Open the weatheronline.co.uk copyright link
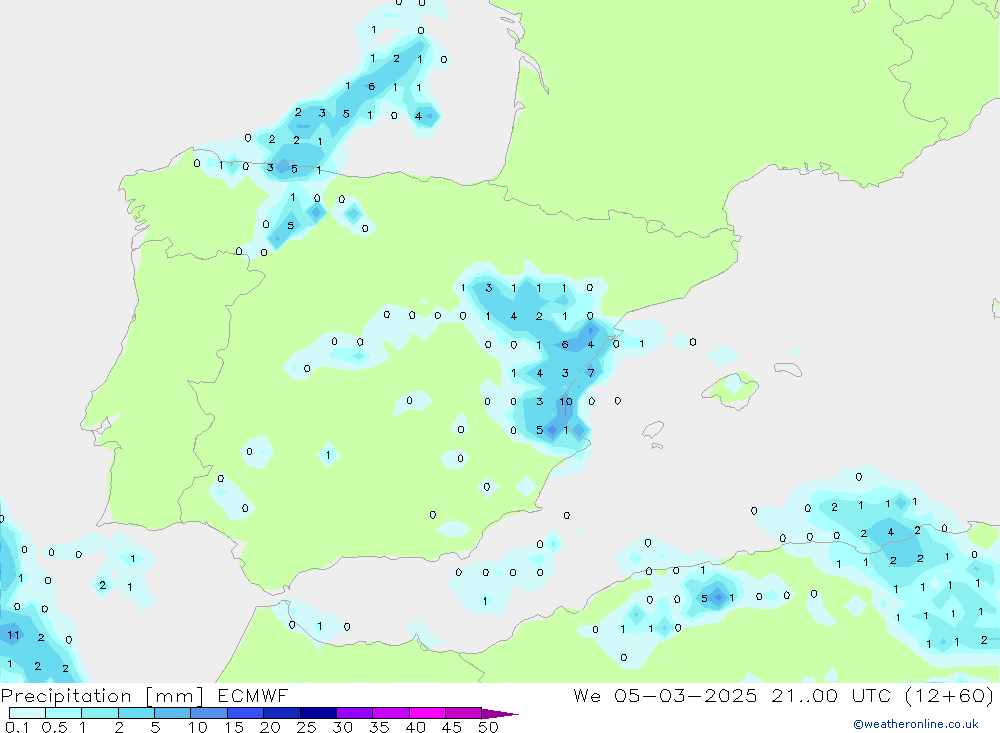 click(x=915, y=724)
